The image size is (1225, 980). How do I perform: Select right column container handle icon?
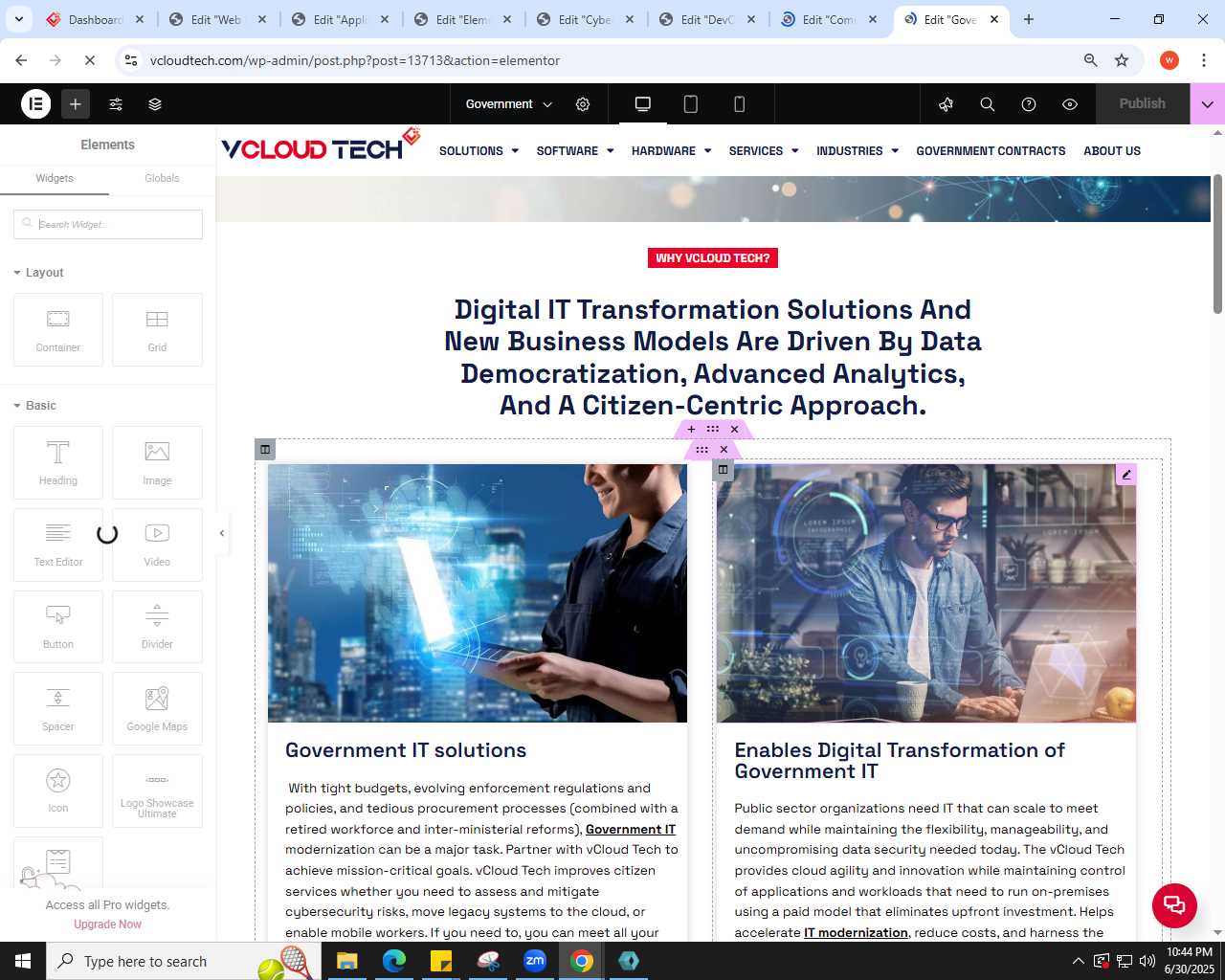click(724, 469)
